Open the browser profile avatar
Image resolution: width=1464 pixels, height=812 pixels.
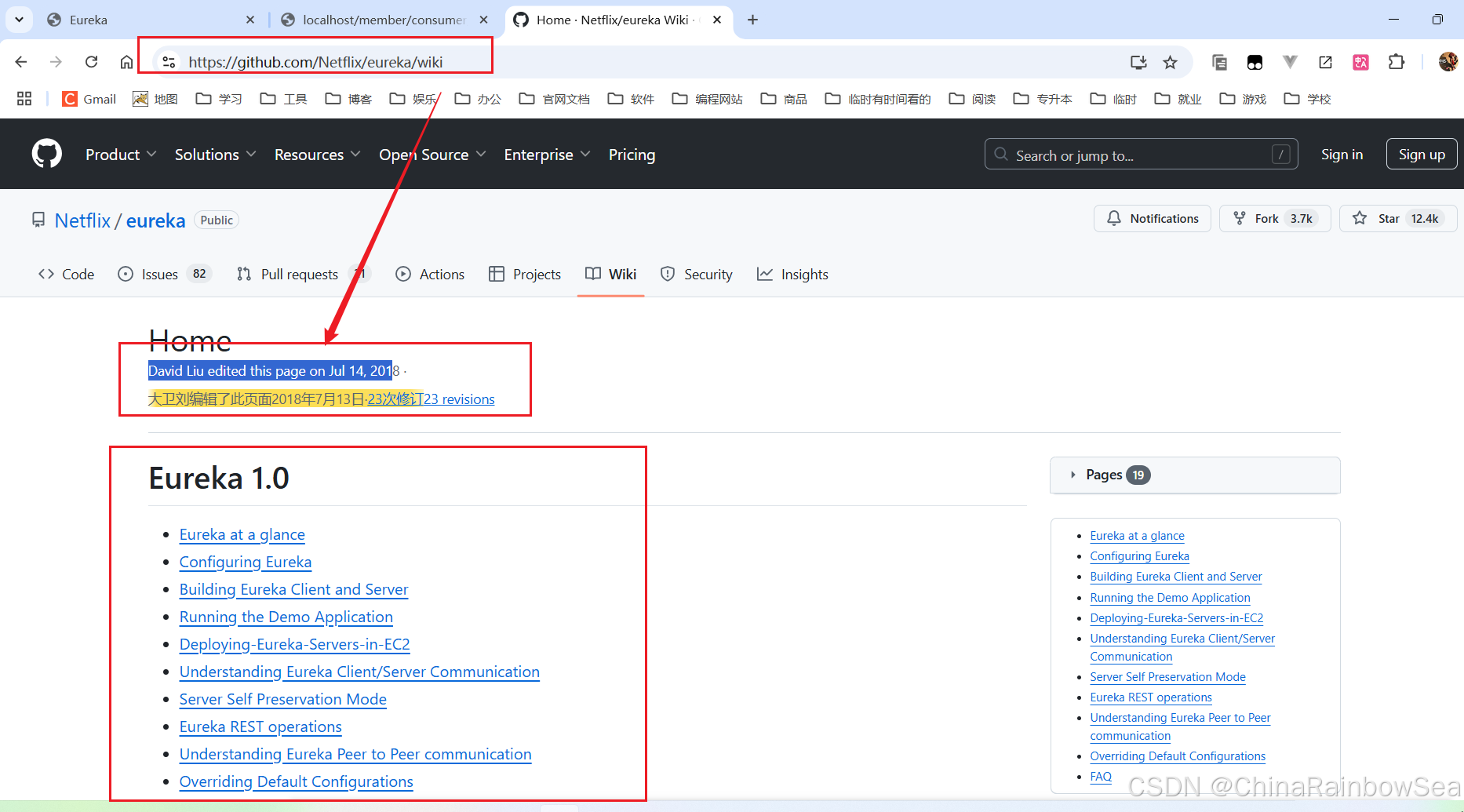(1448, 62)
